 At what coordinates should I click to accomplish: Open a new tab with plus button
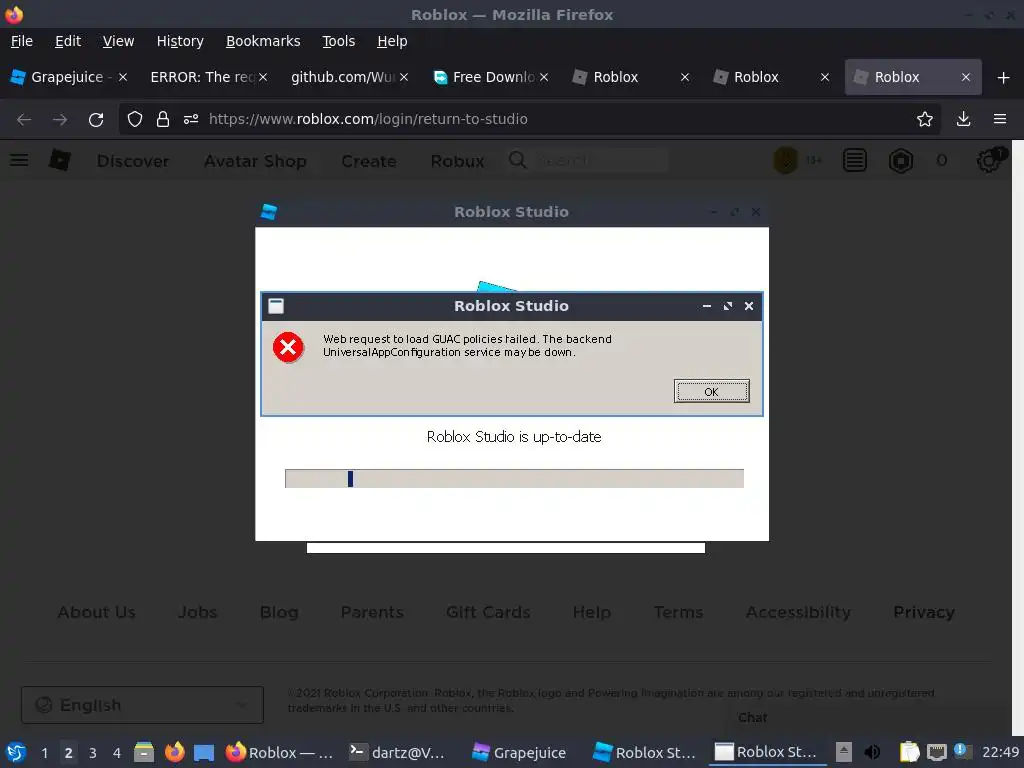[1004, 78]
